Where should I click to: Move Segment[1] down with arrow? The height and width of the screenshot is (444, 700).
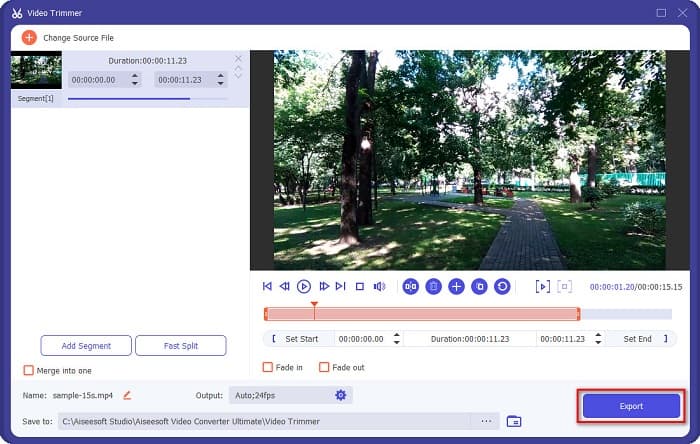click(x=238, y=75)
